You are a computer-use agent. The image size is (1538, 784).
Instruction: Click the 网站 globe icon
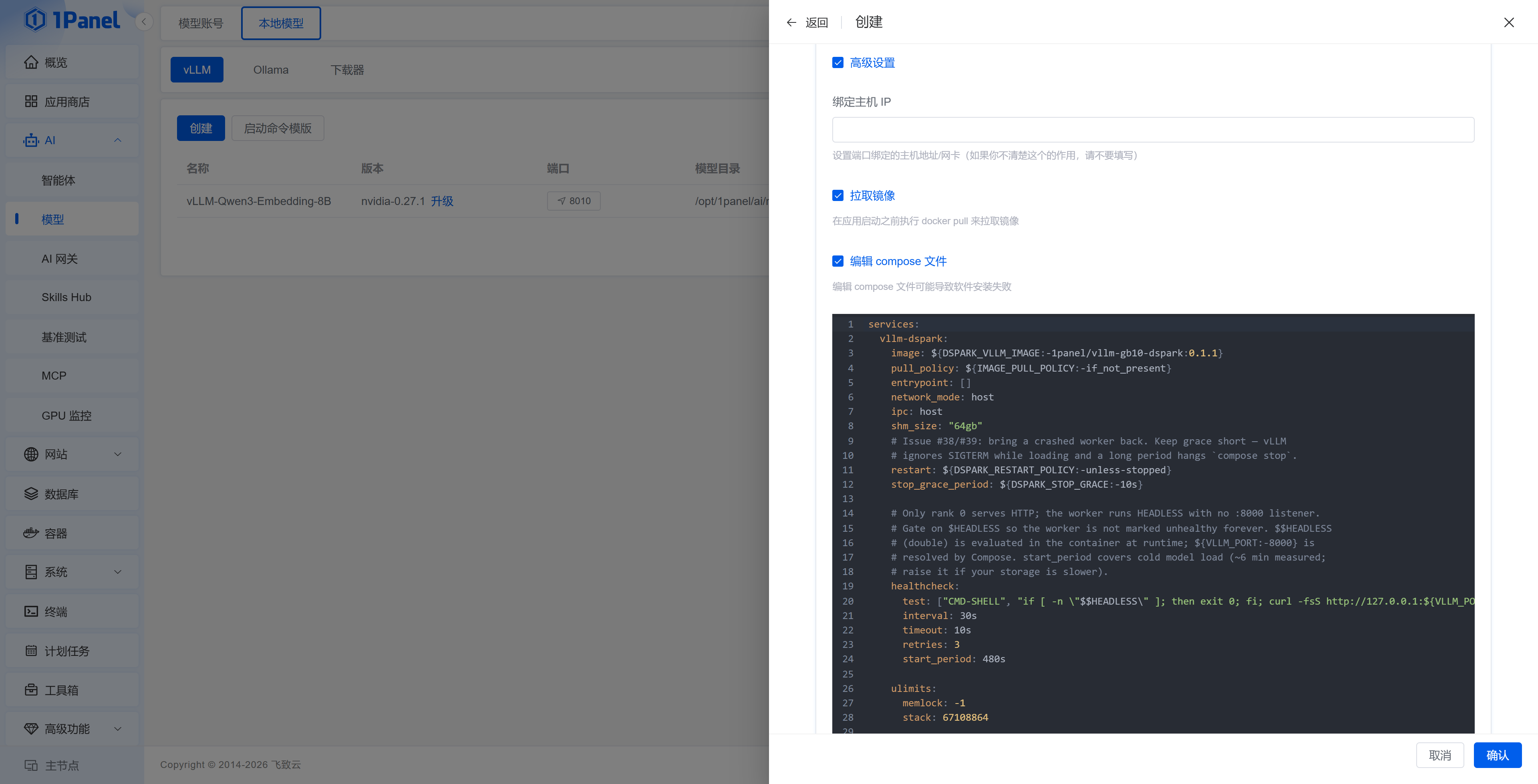pyautogui.click(x=31, y=454)
